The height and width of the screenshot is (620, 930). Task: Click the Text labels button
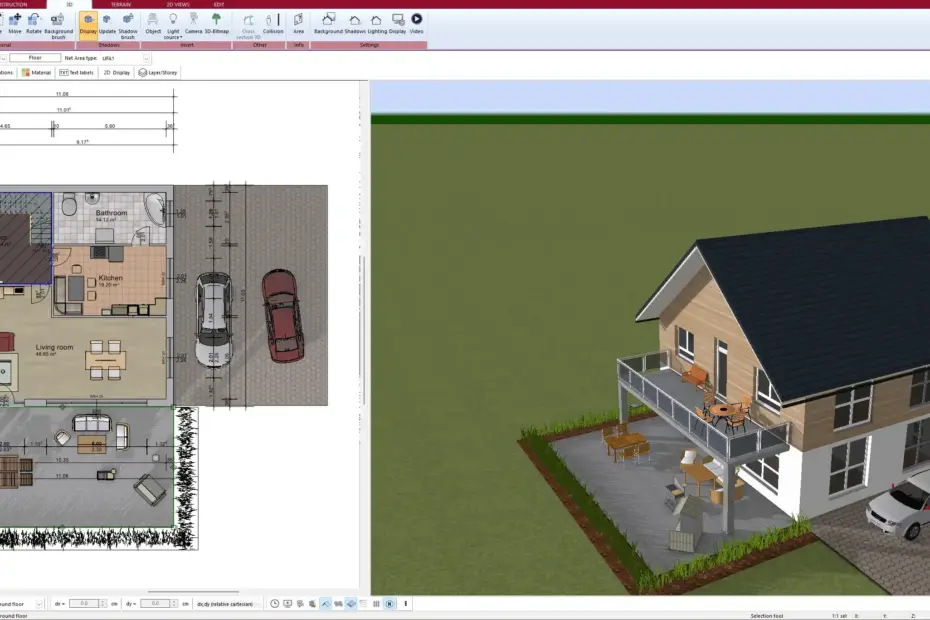(77, 73)
